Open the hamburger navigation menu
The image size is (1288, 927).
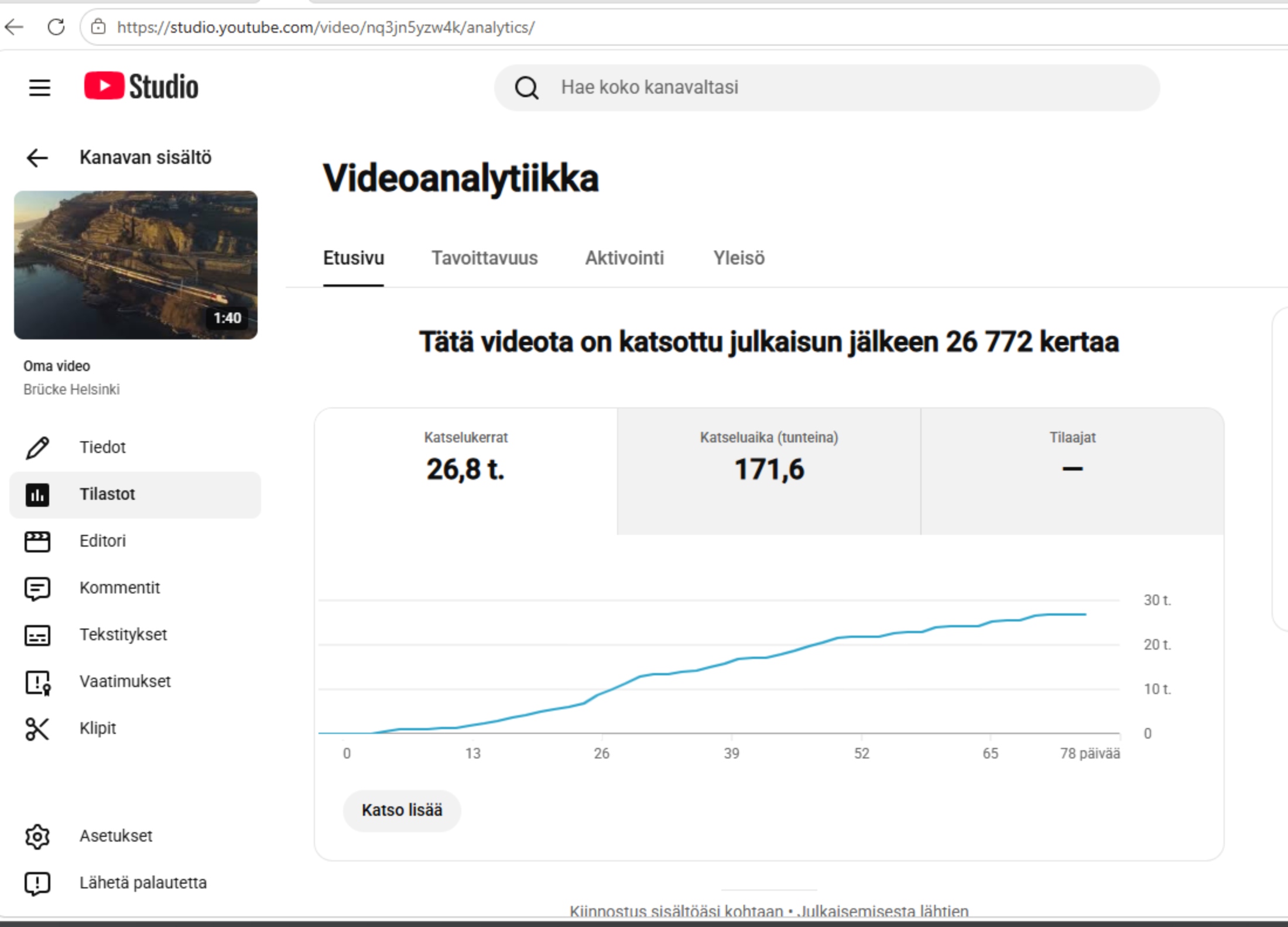(x=40, y=88)
